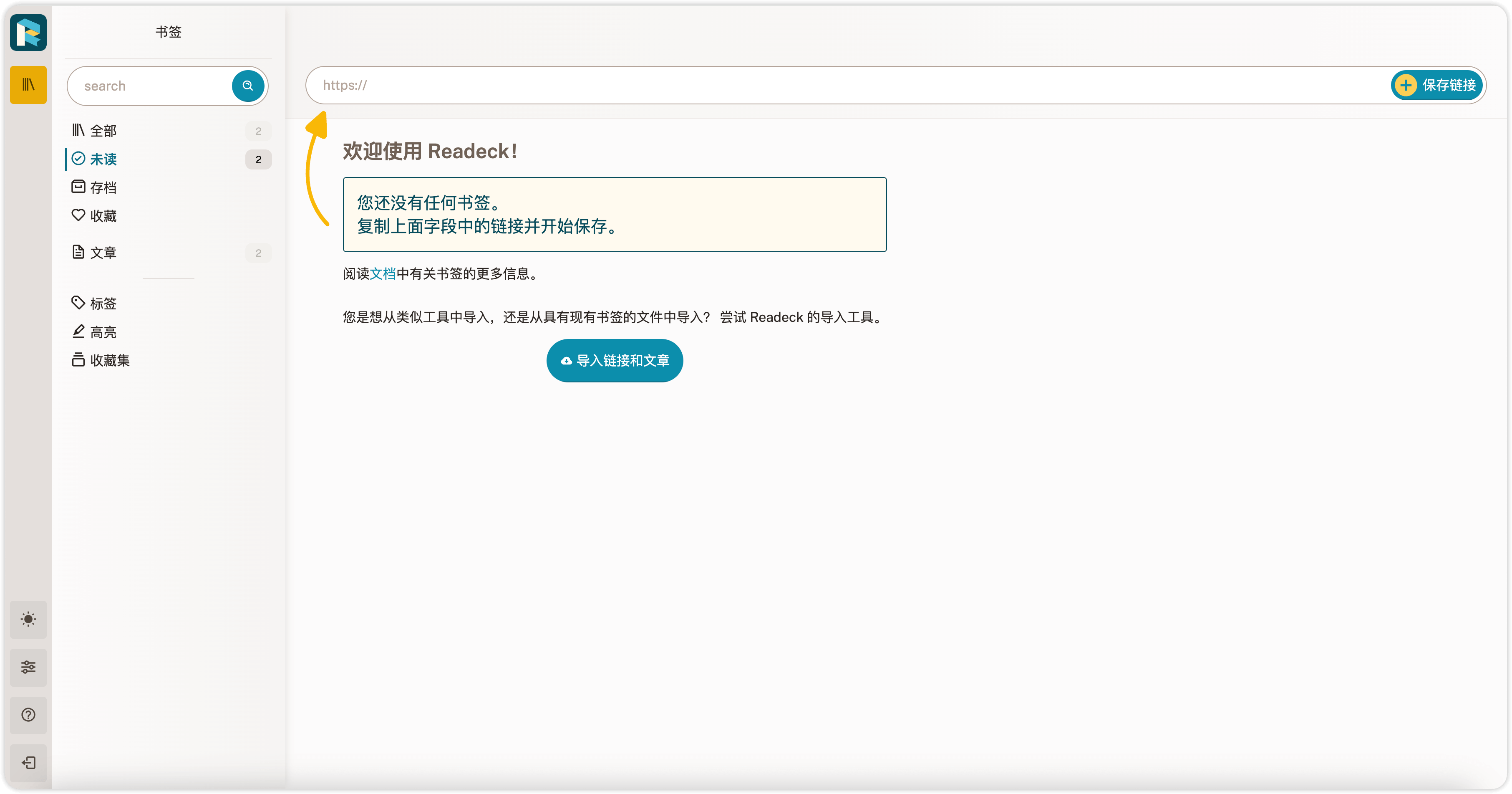Screen dimensions: 1512x794
Task: Click the logout icon
Action: pyautogui.click(x=28, y=763)
